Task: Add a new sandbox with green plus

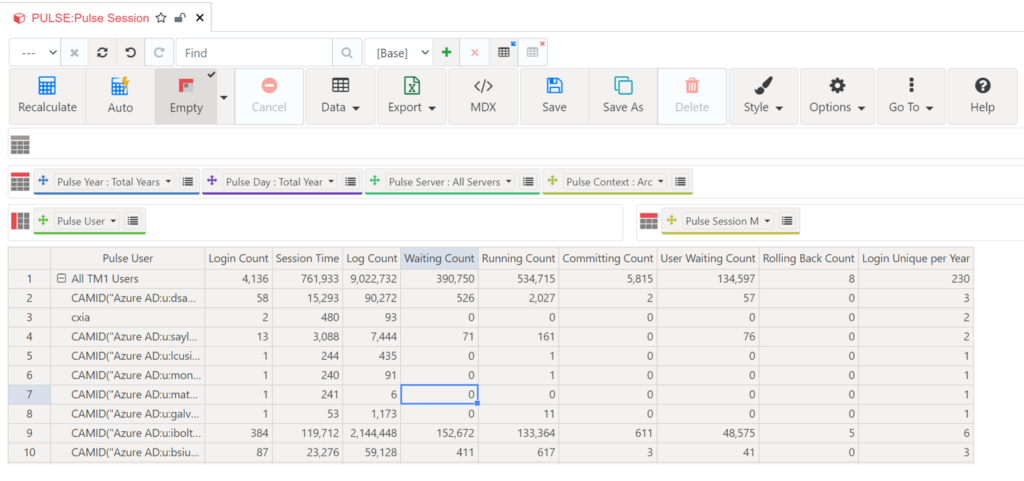Action: tap(446, 52)
